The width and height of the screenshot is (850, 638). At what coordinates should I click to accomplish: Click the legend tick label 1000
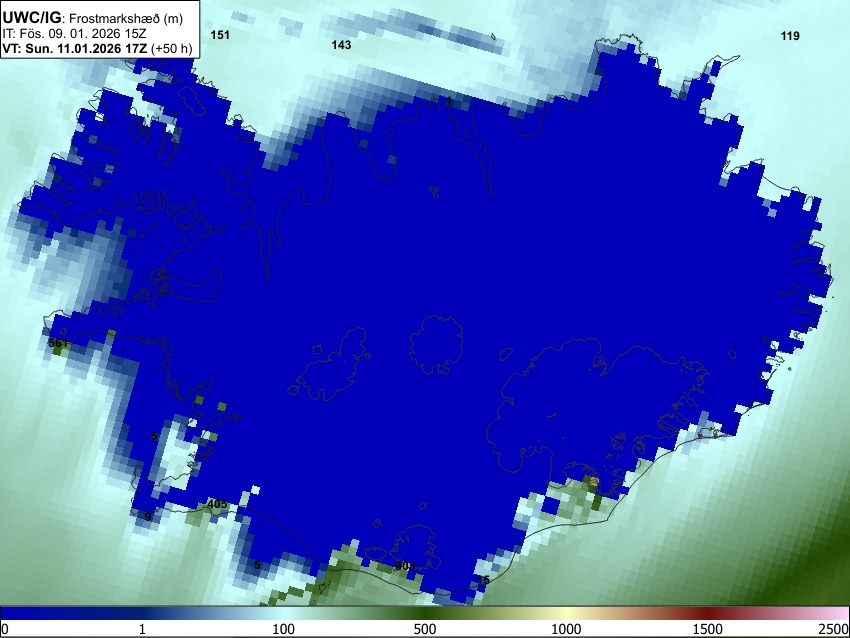pyautogui.click(x=566, y=629)
